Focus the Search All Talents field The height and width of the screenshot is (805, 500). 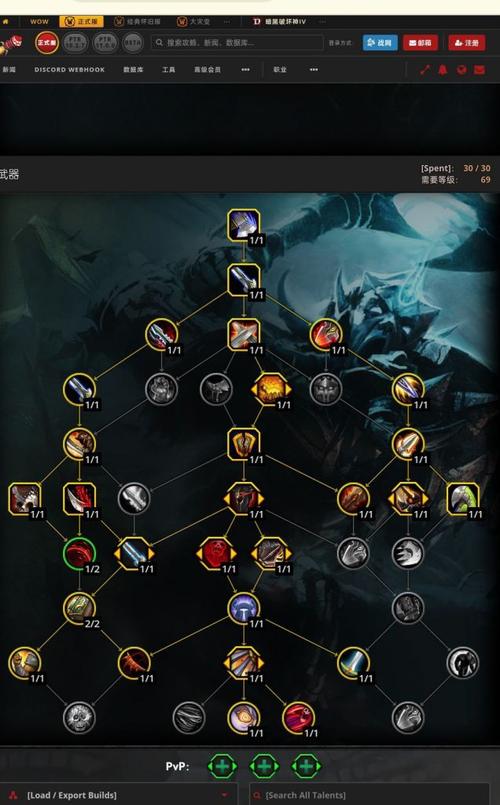coord(369,795)
